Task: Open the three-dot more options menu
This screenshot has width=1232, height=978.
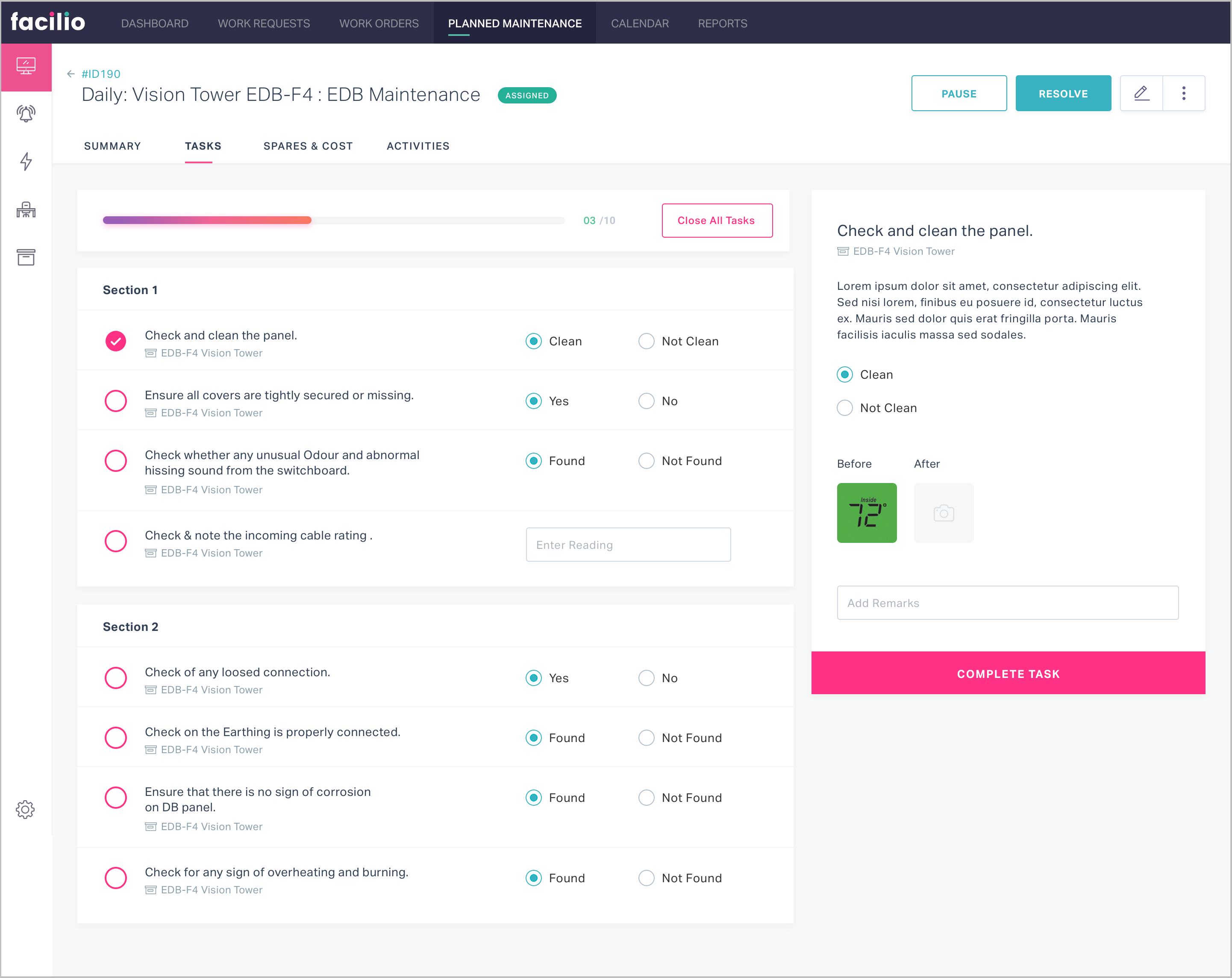Action: pyautogui.click(x=1183, y=93)
